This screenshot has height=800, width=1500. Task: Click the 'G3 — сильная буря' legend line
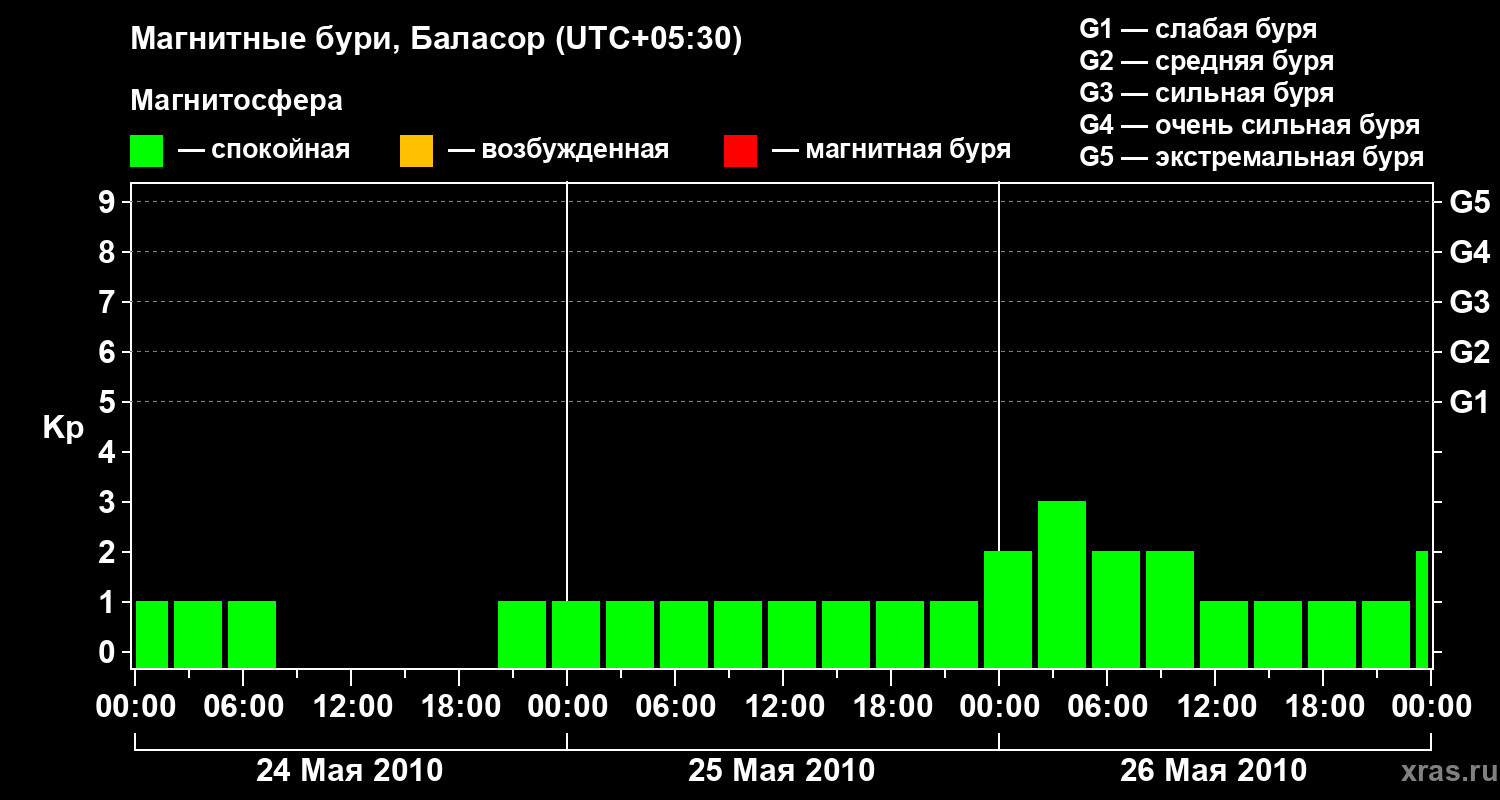pos(1206,93)
